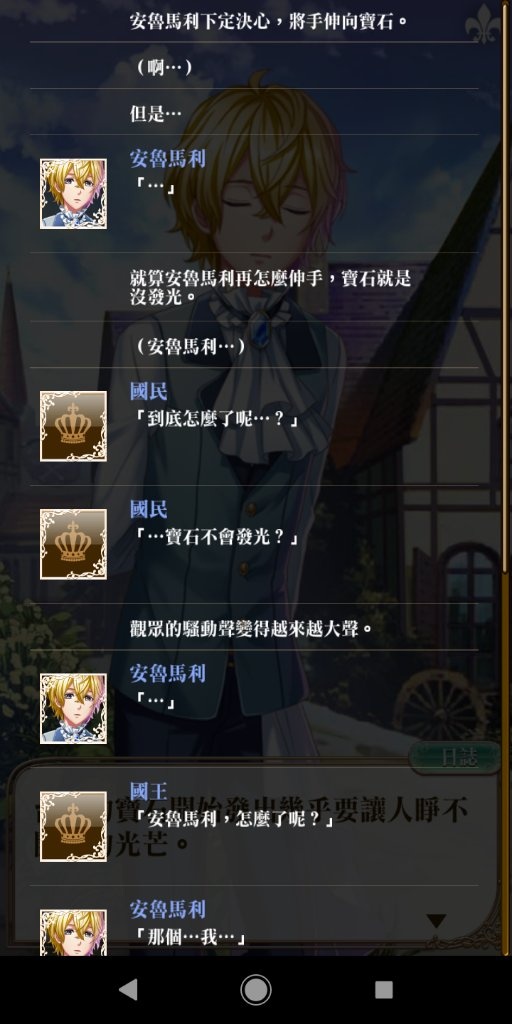This screenshot has width=512, height=1024.
Task: Select log line 安魯馬利下定決心，將手伸向寶石。
Action: point(268,21)
